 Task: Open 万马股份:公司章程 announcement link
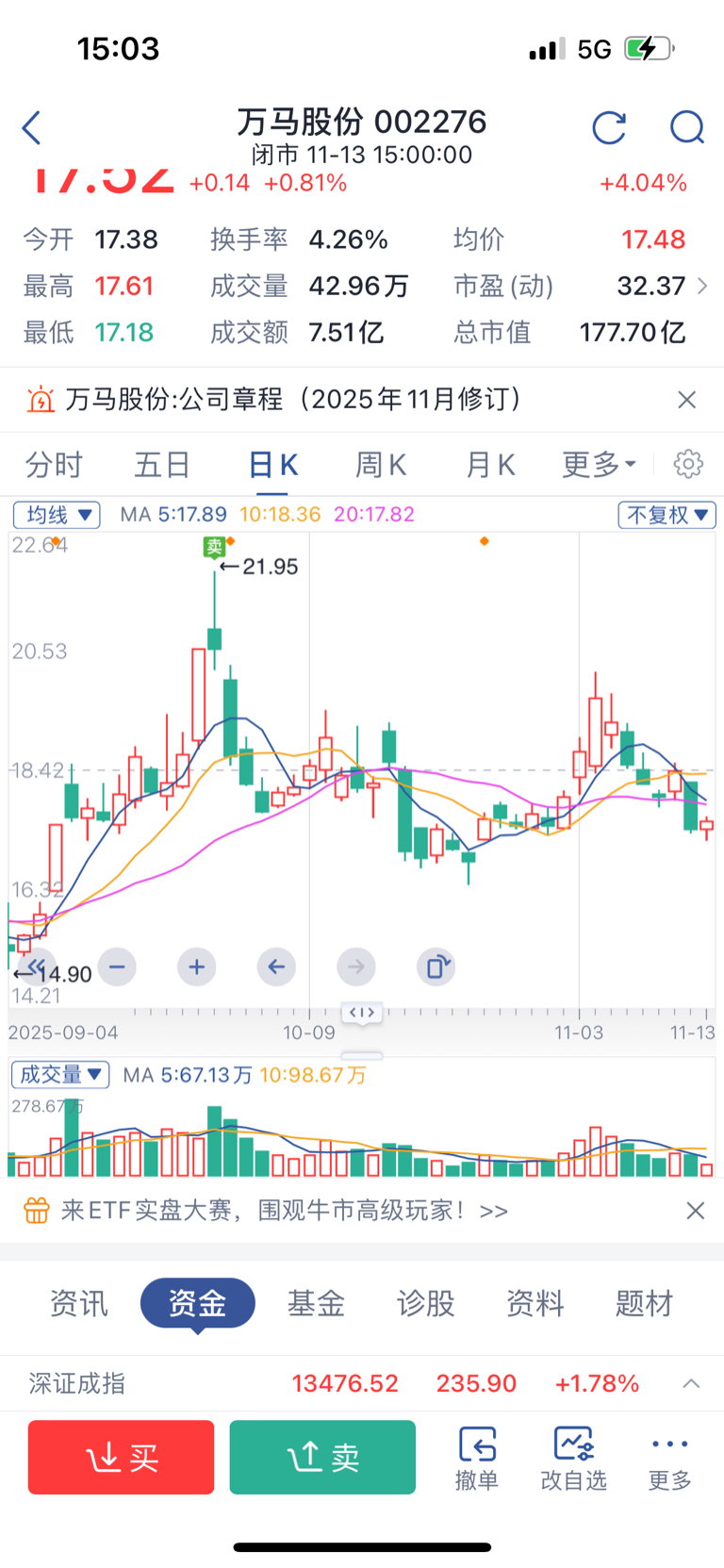point(294,400)
